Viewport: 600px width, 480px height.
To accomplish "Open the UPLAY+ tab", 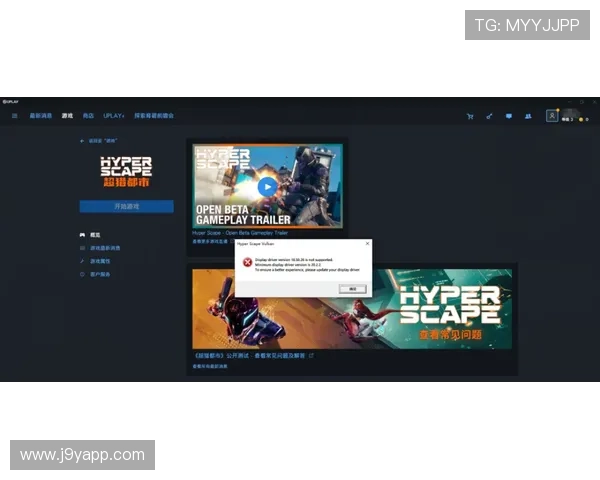I will pyautogui.click(x=113, y=116).
